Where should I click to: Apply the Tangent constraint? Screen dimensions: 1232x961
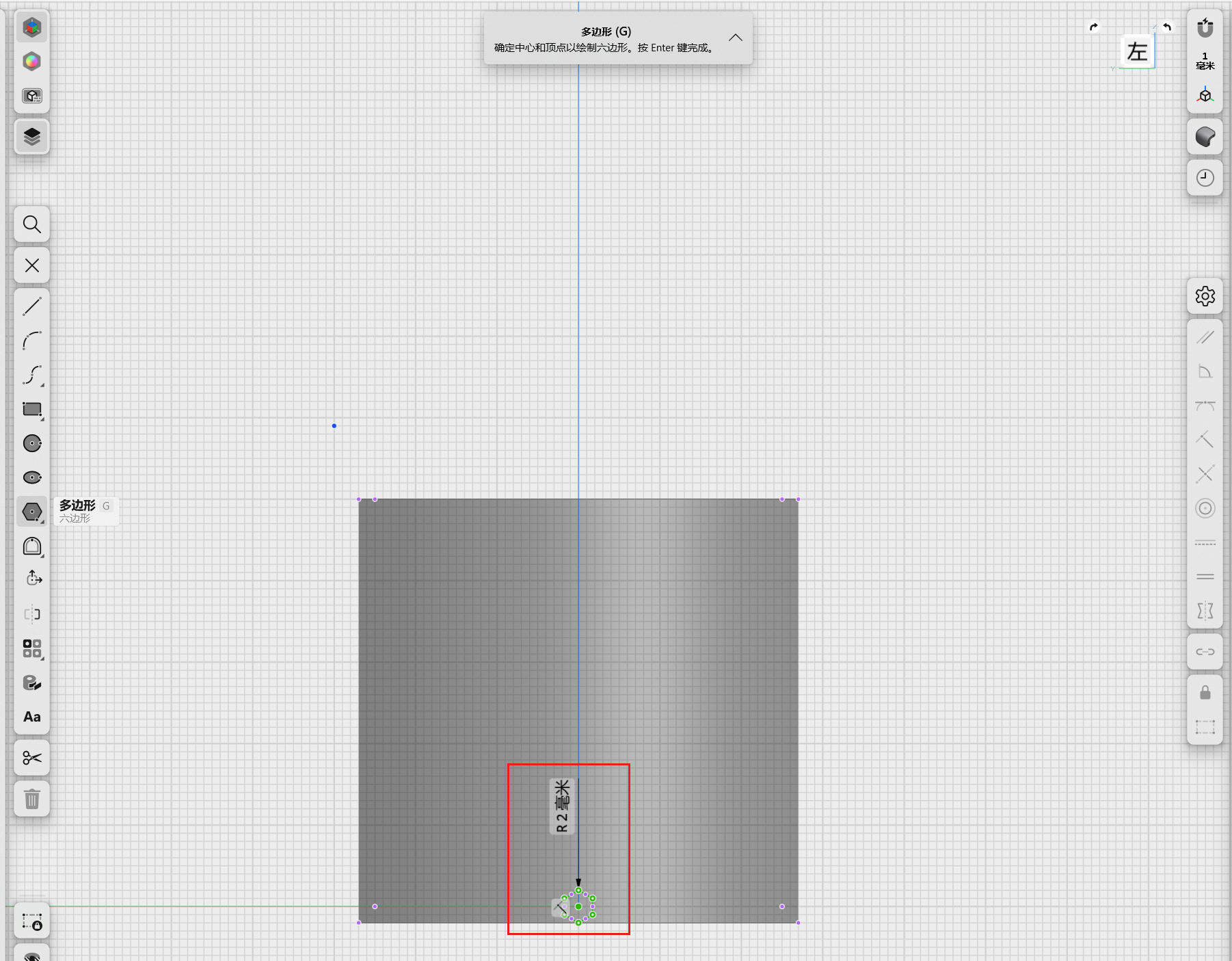tap(1205, 406)
